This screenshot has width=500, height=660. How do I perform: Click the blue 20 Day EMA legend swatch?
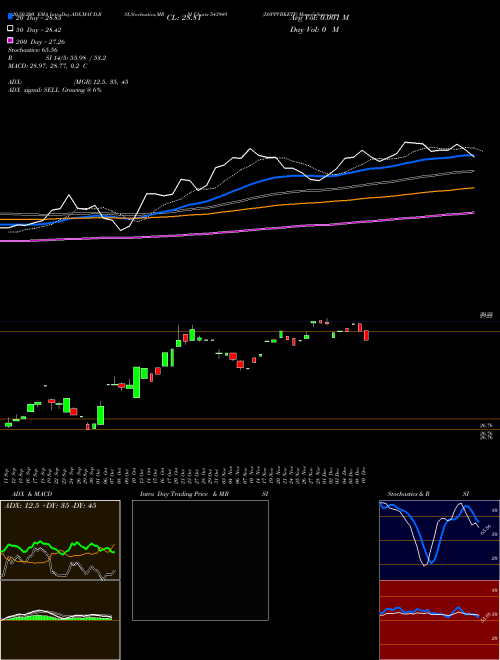[x=10, y=16]
